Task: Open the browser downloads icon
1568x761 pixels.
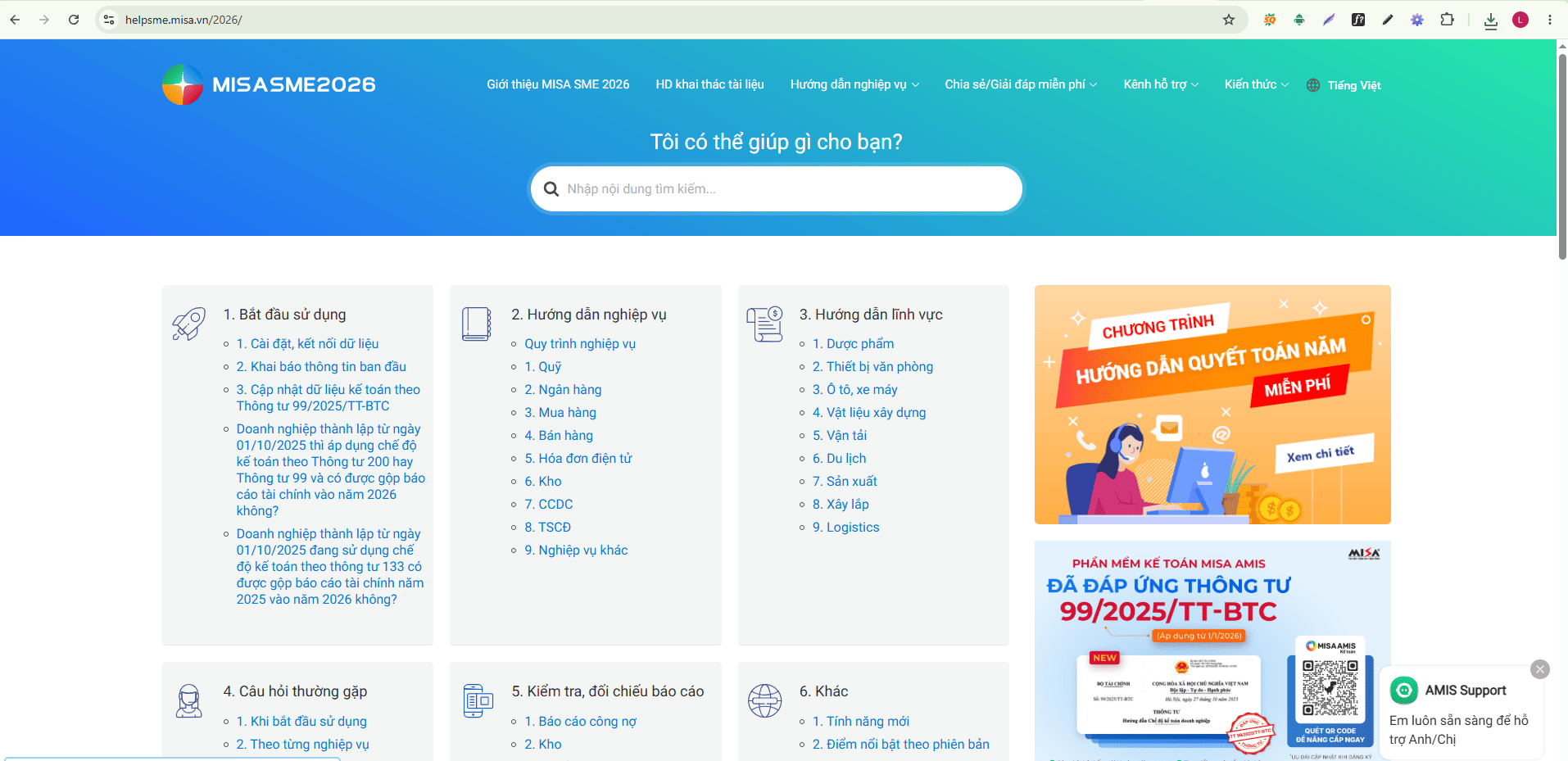Action: (1491, 20)
